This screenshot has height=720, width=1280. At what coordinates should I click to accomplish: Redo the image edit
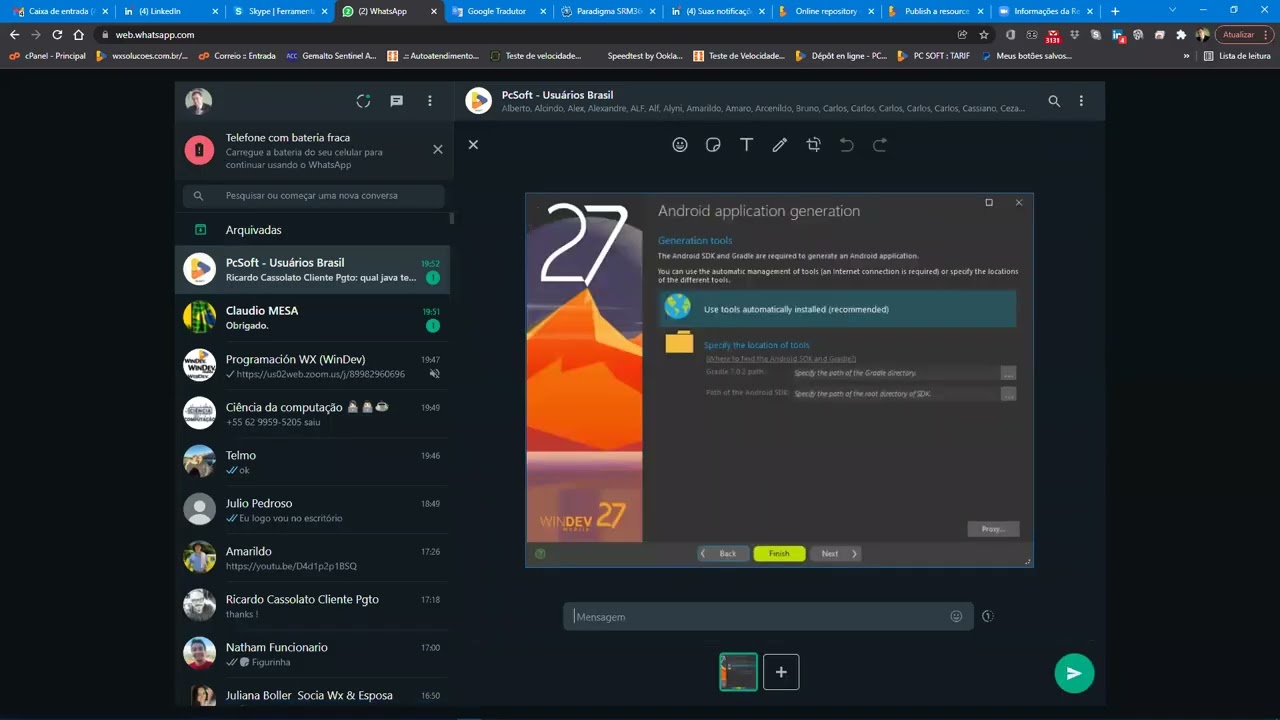pyautogui.click(x=880, y=145)
